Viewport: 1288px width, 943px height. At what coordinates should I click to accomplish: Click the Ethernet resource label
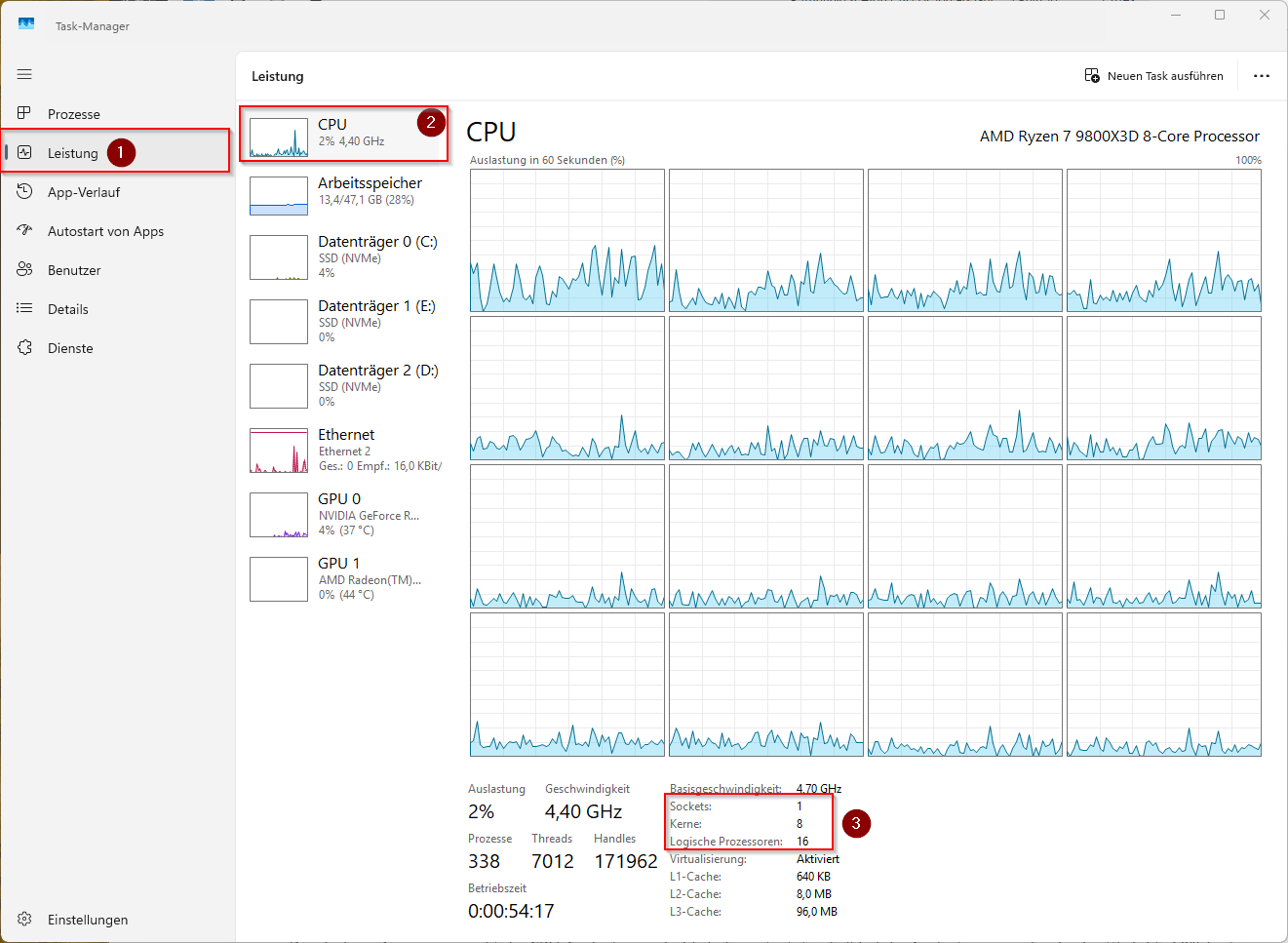click(x=346, y=435)
